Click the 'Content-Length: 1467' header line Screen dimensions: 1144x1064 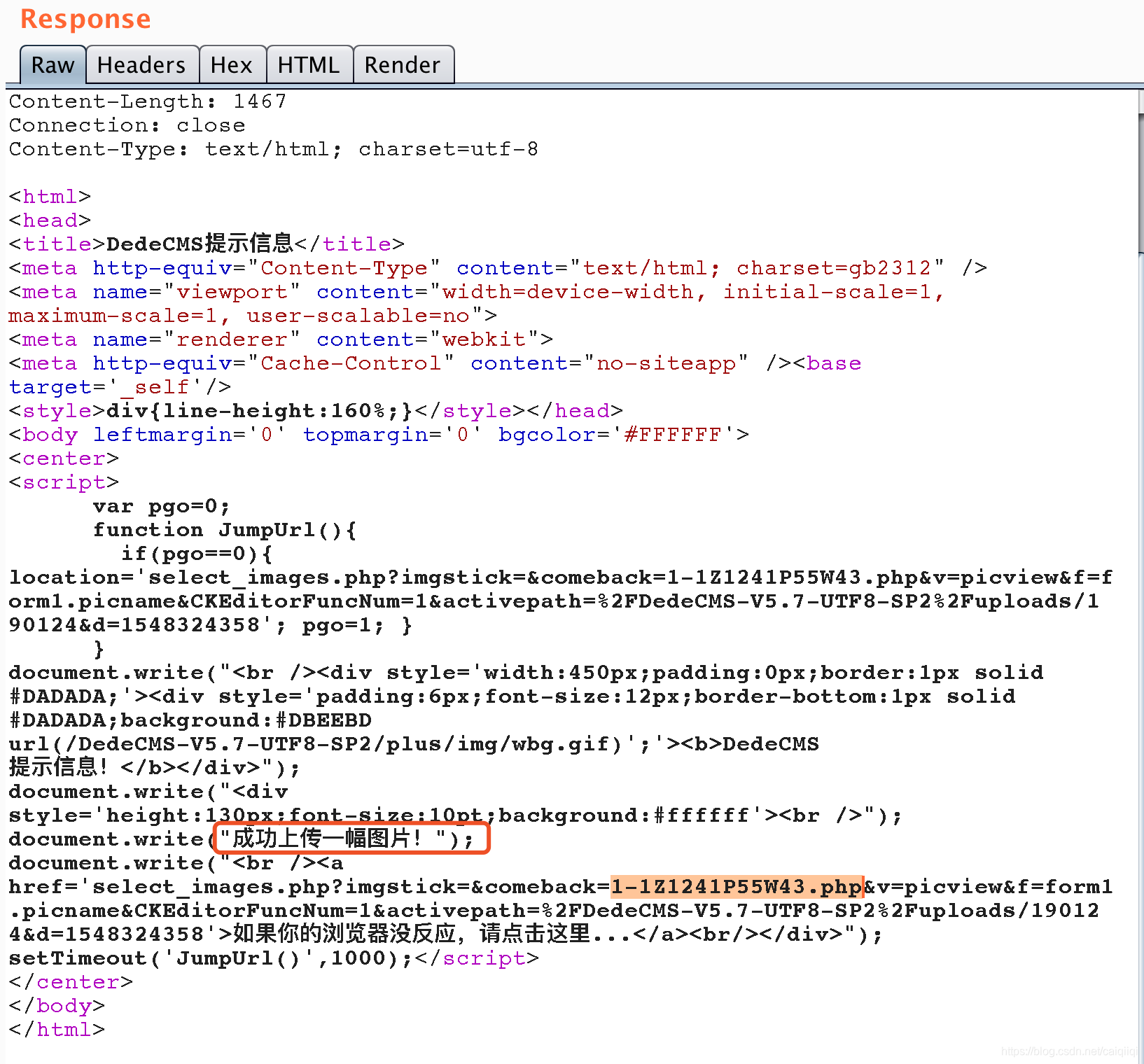(x=147, y=101)
